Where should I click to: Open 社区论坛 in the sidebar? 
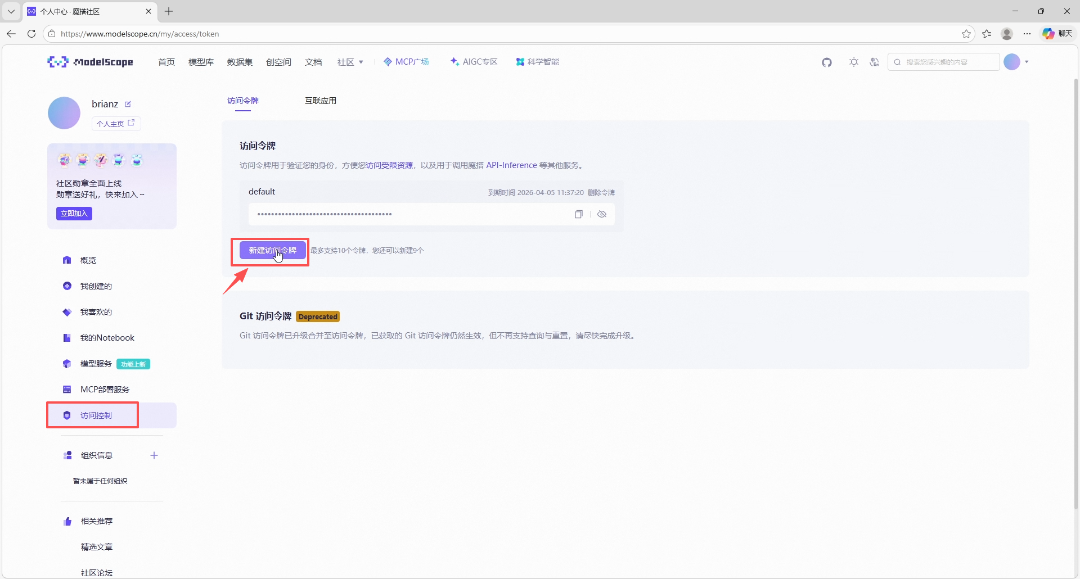coord(96,572)
